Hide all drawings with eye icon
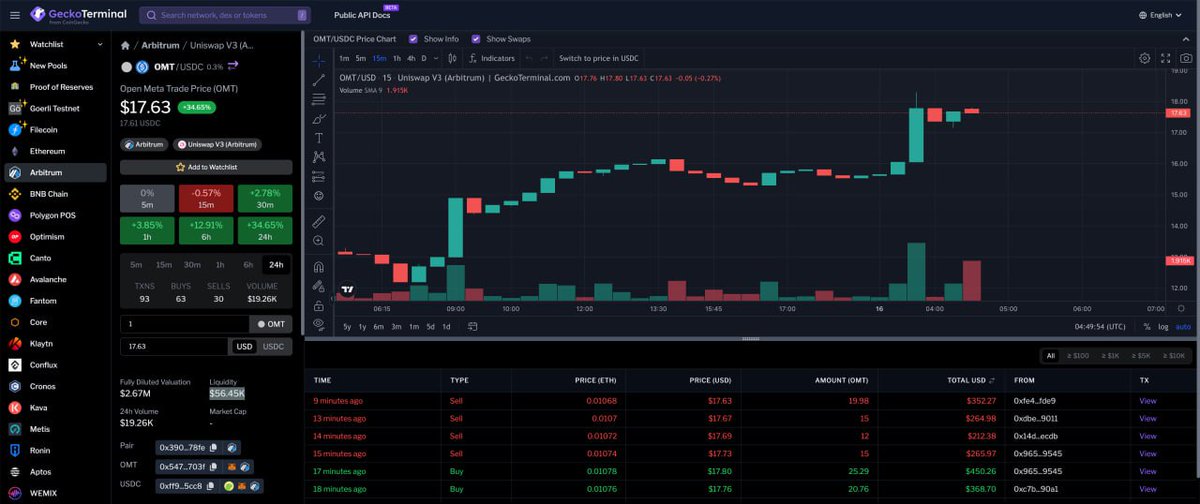 pyautogui.click(x=319, y=325)
